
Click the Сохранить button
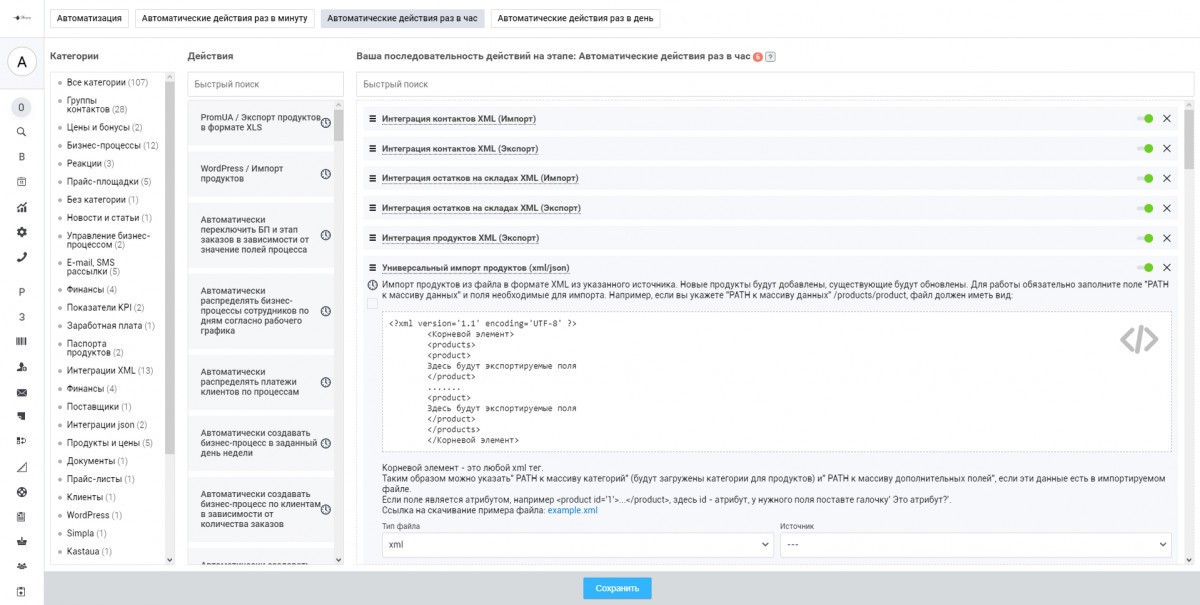617,588
